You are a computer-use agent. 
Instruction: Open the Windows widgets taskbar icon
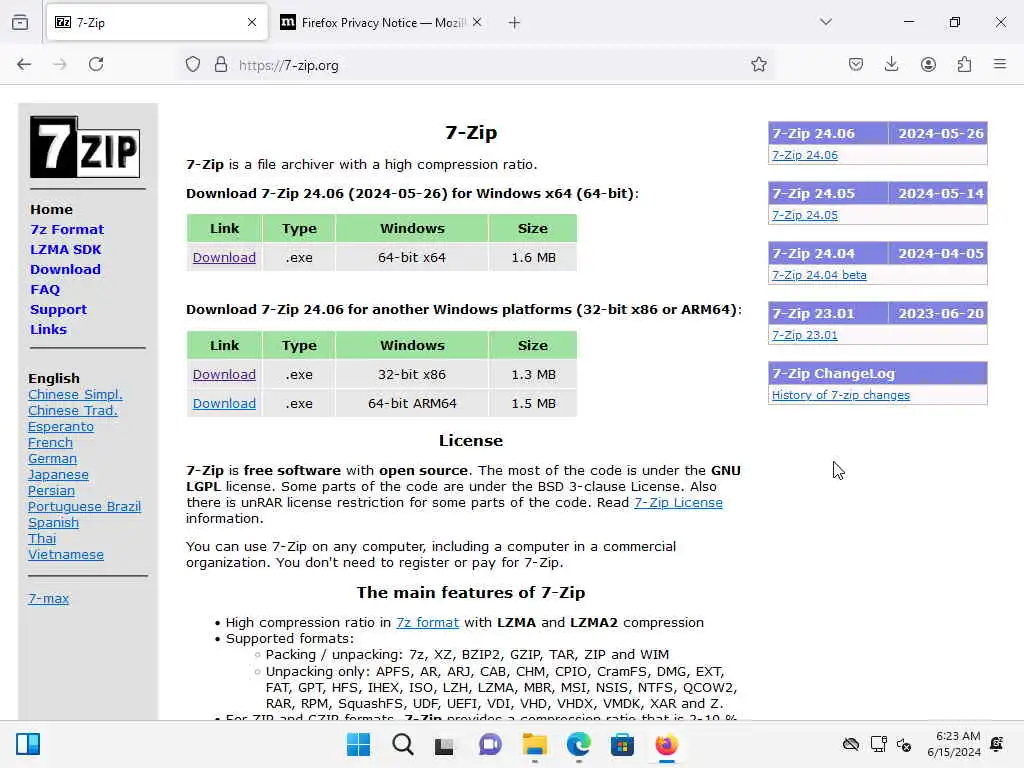click(28, 744)
